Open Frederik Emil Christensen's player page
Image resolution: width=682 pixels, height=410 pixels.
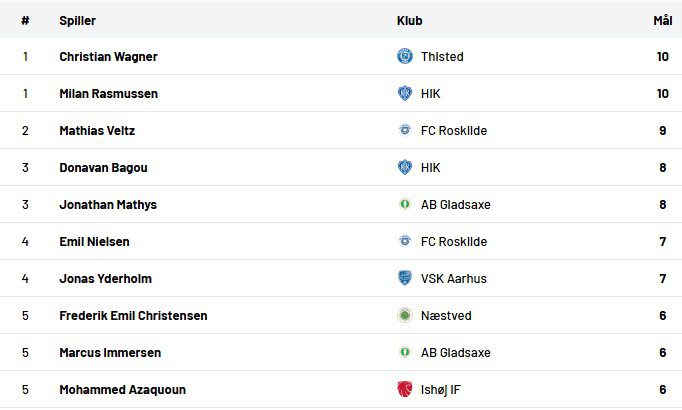click(x=133, y=316)
